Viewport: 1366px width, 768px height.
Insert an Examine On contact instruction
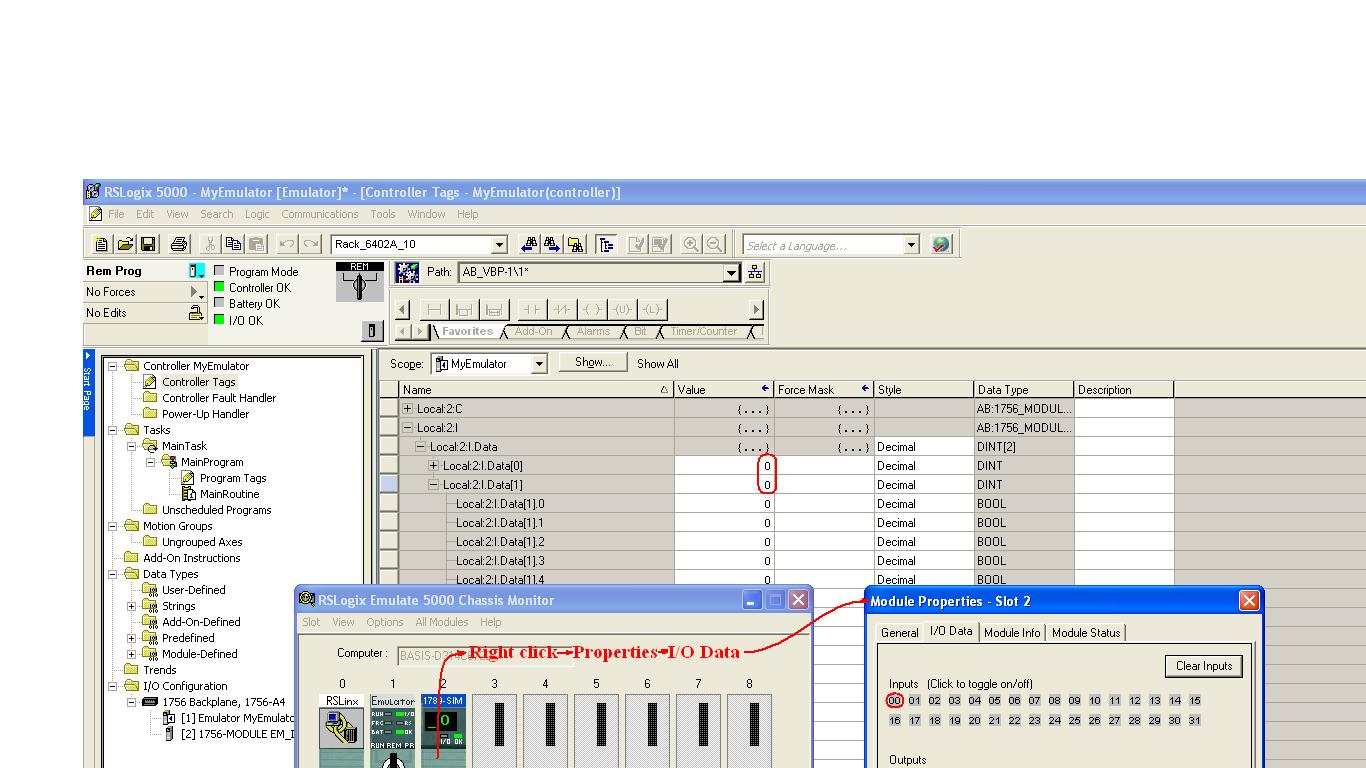click(532, 310)
